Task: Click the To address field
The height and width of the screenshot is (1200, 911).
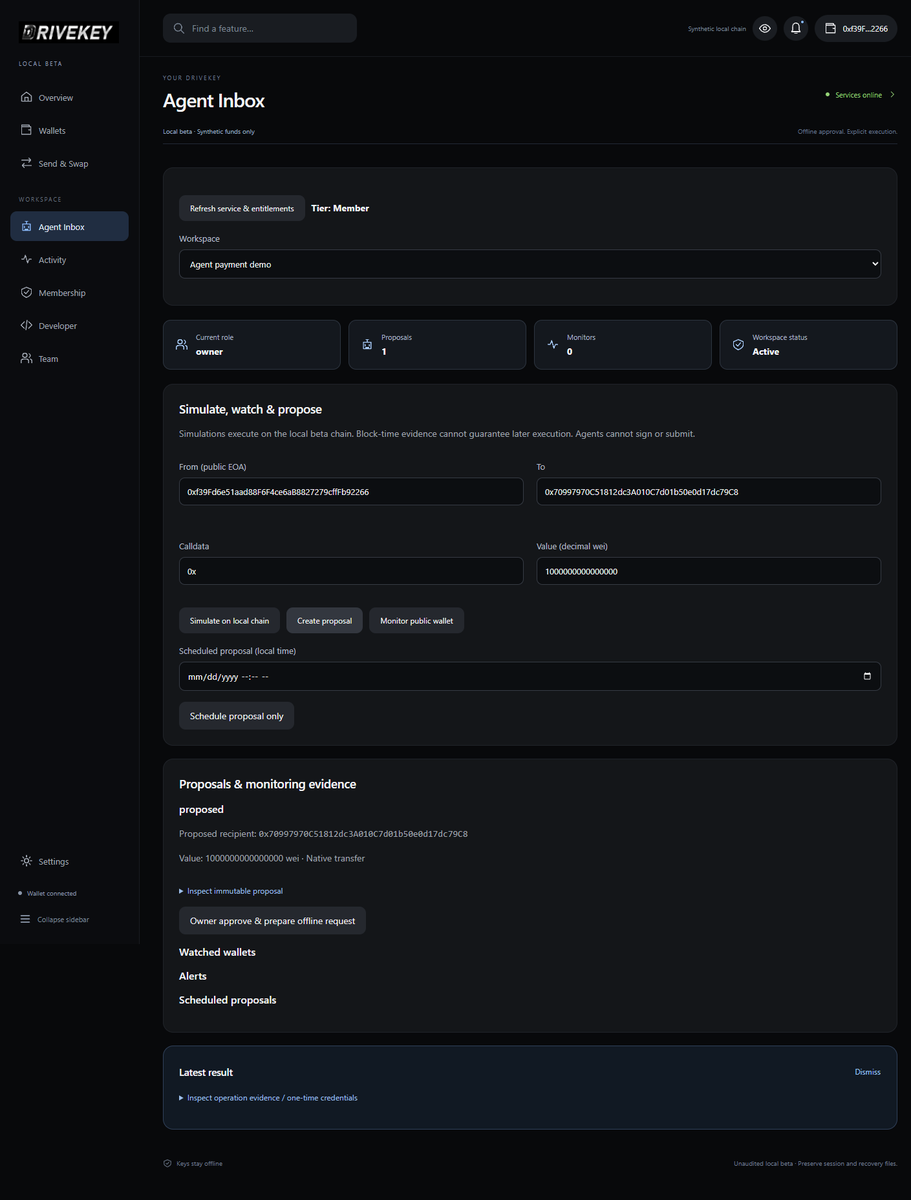Action: [709, 491]
